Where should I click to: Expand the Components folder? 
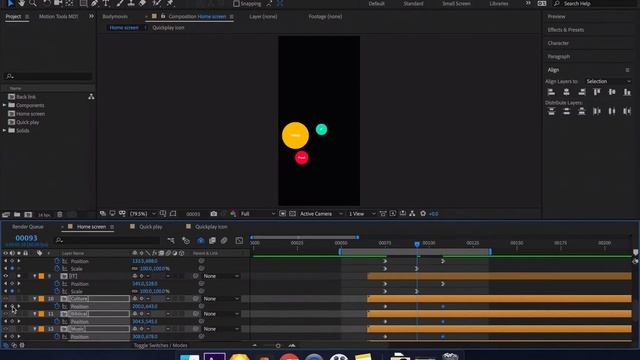(x=4, y=105)
